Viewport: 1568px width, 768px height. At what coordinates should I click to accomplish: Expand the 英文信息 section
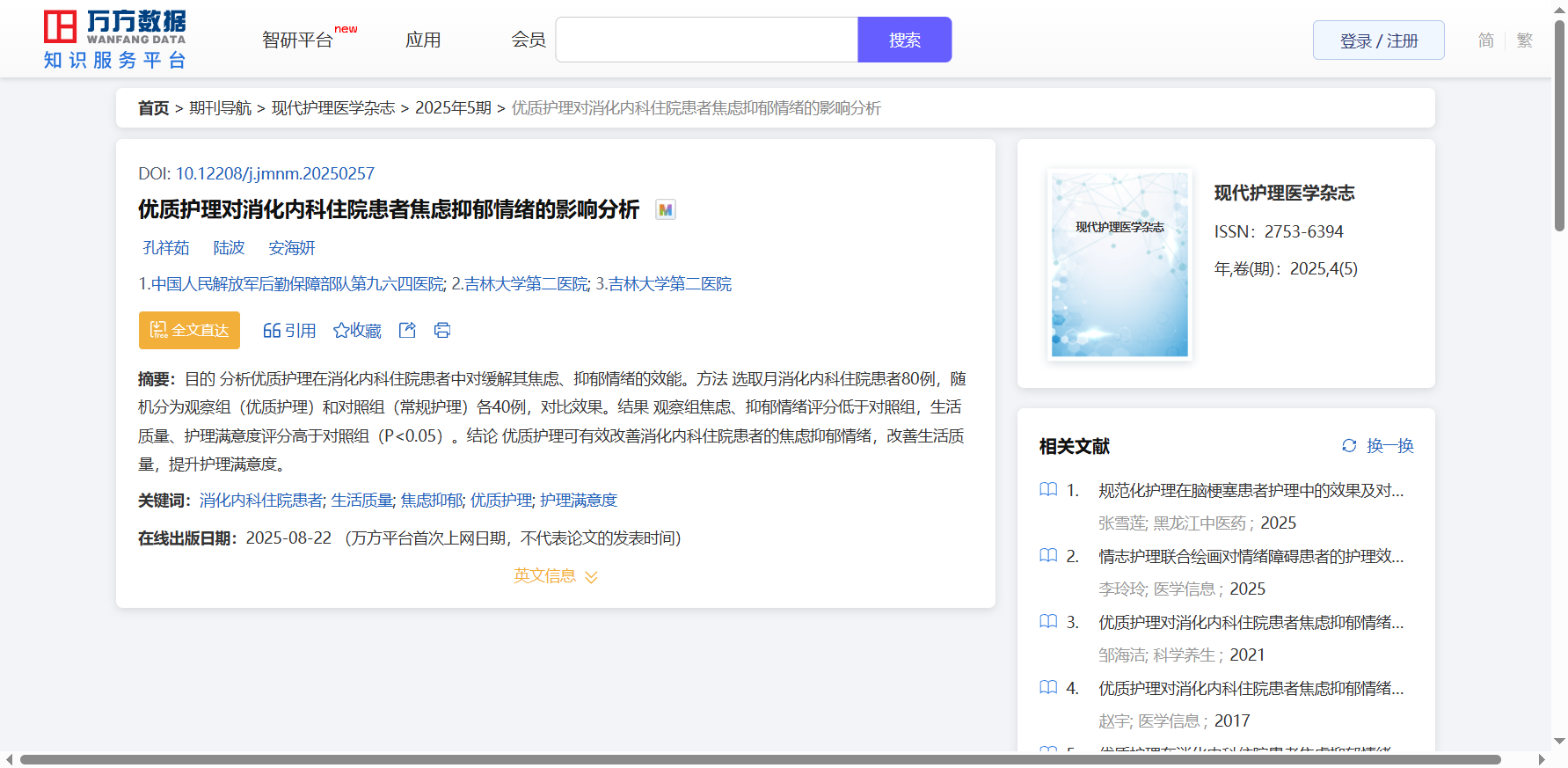(x=555, y=576)
